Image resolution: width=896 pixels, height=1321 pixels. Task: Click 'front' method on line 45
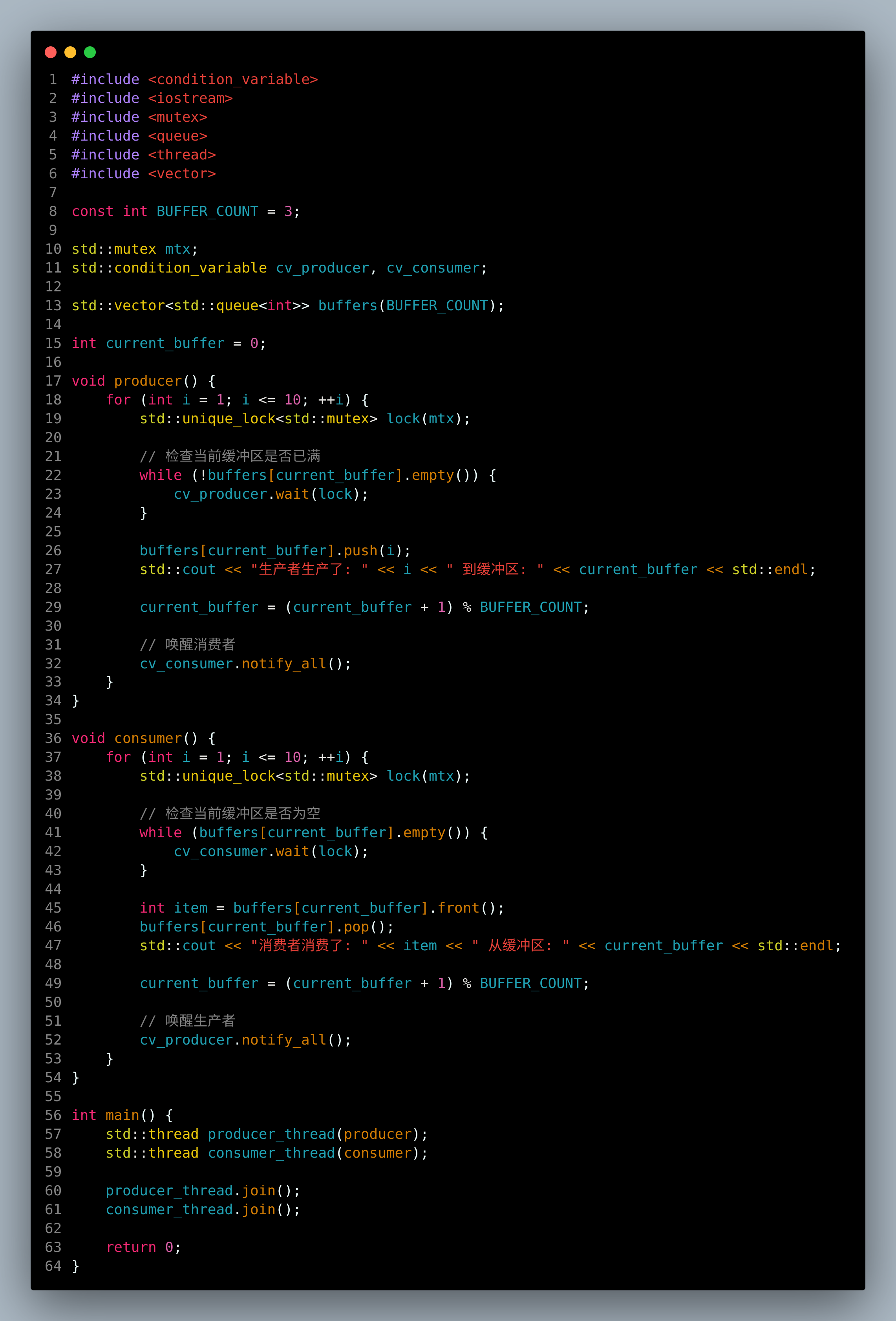[x=459, y=908]
